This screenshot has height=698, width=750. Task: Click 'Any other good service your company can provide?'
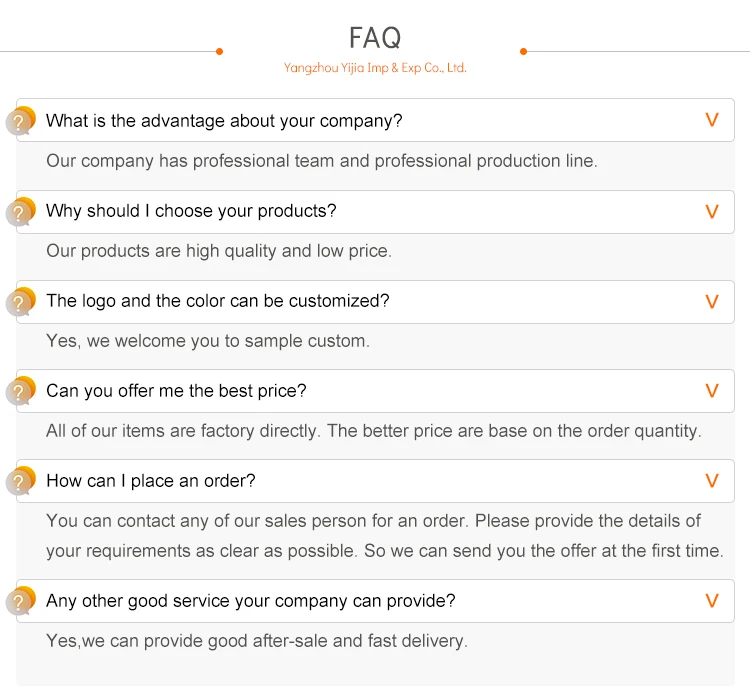[x=251, y=601]
